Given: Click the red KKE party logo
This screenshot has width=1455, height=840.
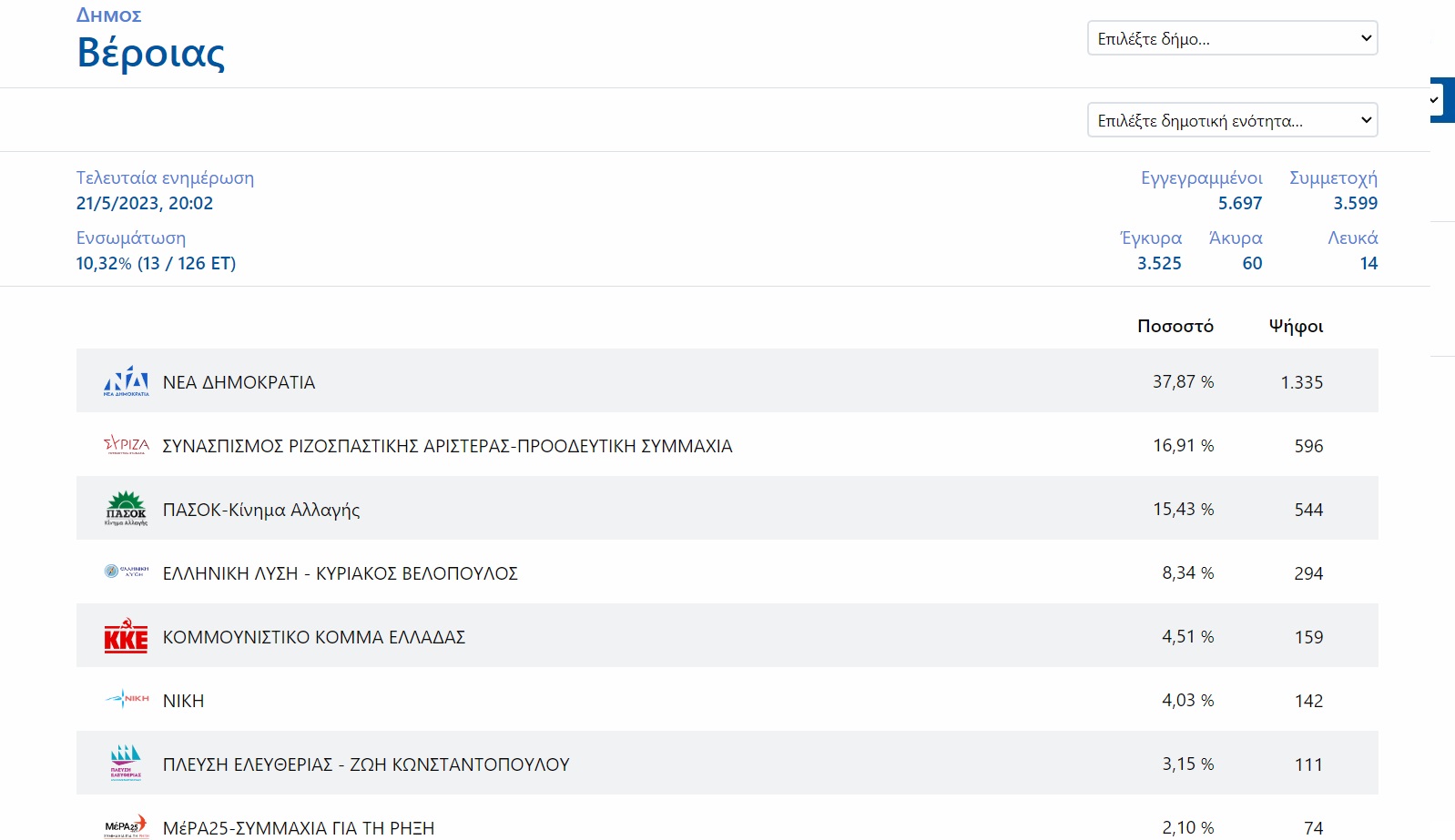Looking at the screenshot, I should tap(126, 636).
